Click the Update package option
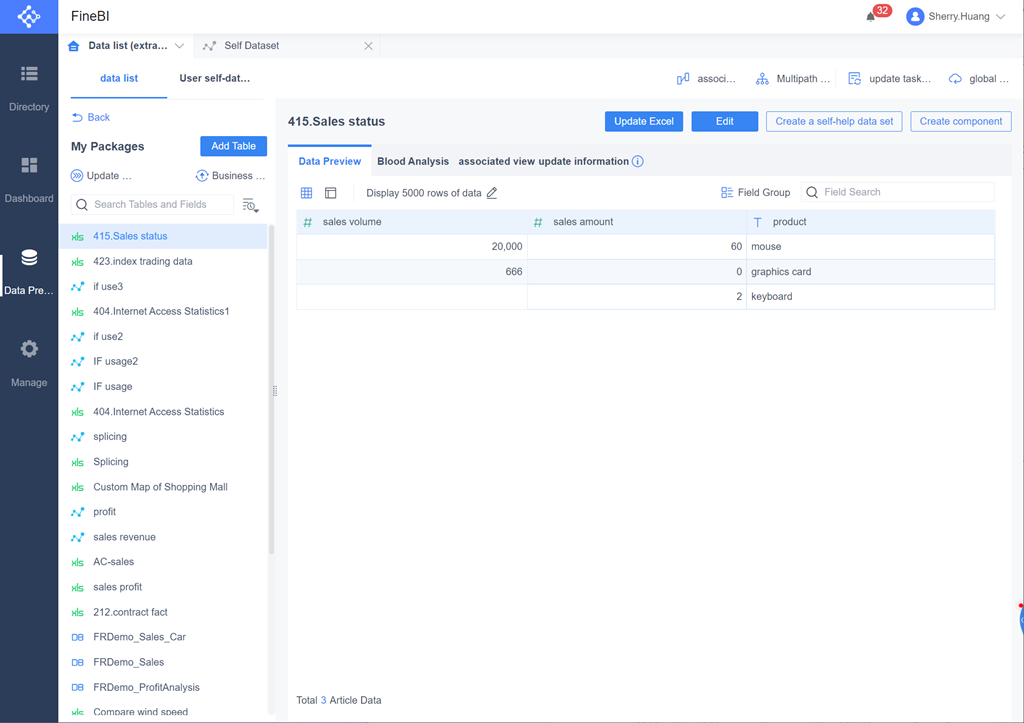Screen dimensions: 1024x723 tap(101, 176)
